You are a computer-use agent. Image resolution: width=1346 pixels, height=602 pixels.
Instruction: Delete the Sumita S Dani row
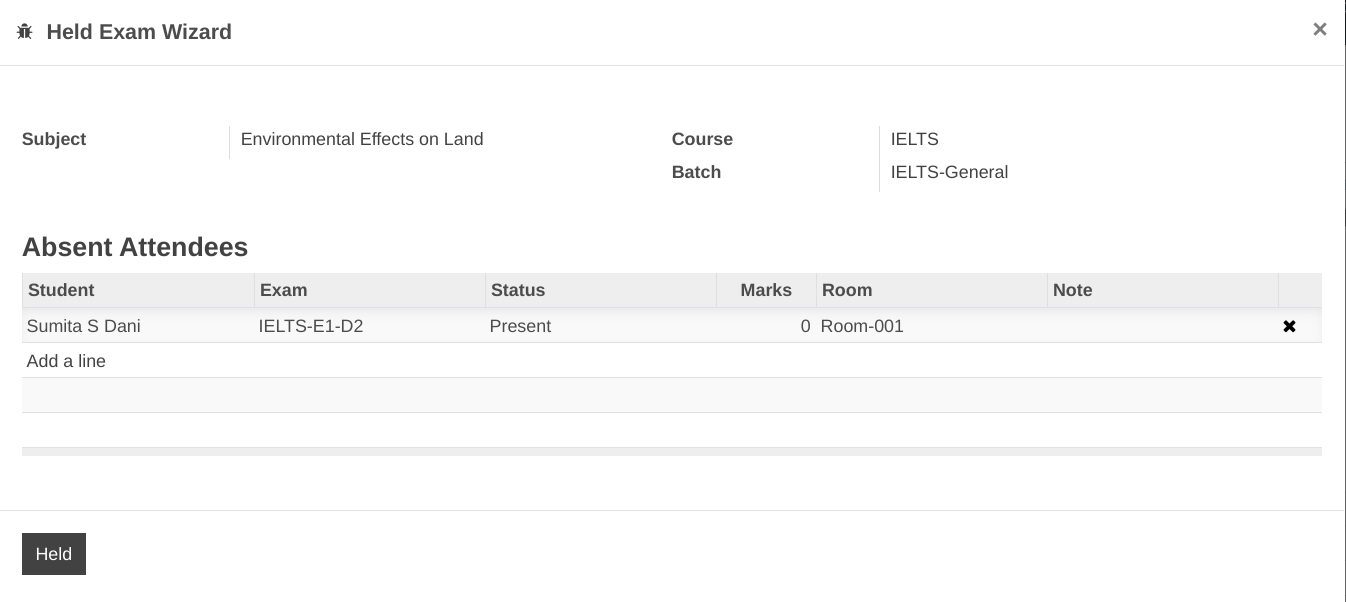(x=1289, y=326)
